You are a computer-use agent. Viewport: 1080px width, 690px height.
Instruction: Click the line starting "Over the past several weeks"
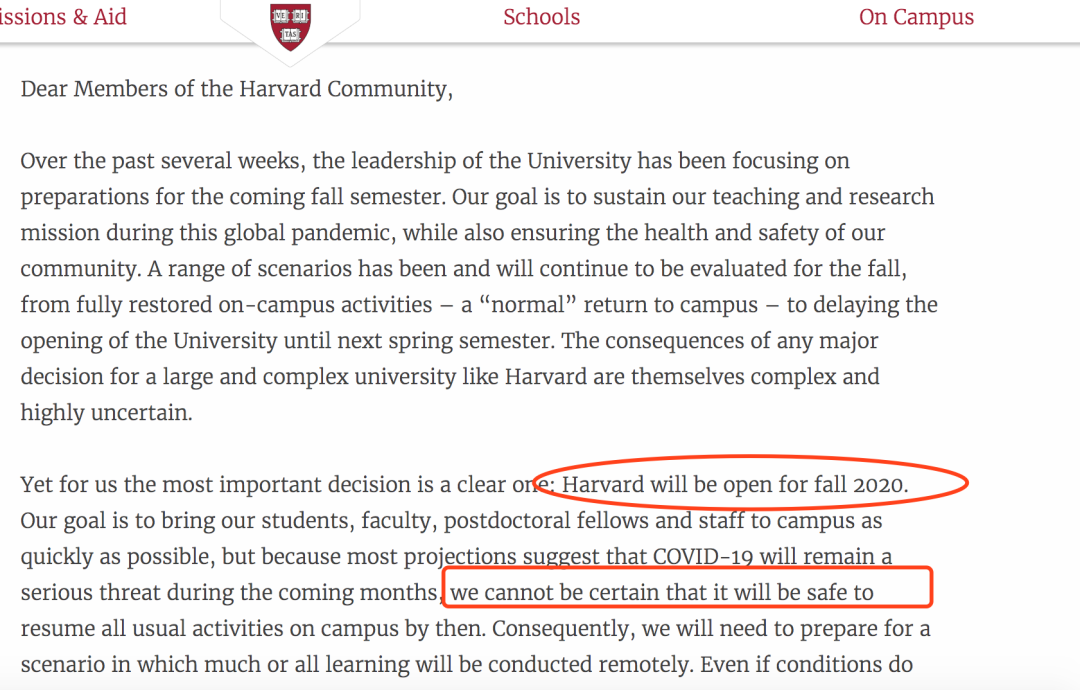[435, 161]
